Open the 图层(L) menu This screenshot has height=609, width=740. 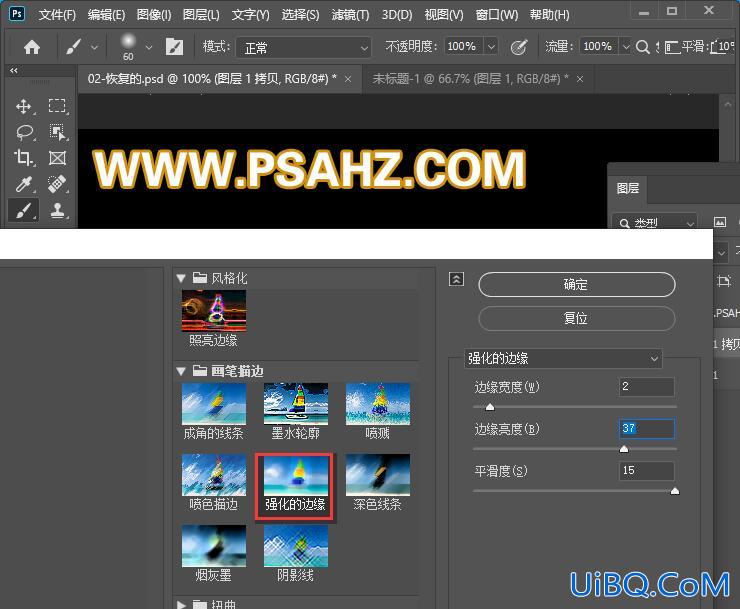pyautogui.click(x=201, y=15)
